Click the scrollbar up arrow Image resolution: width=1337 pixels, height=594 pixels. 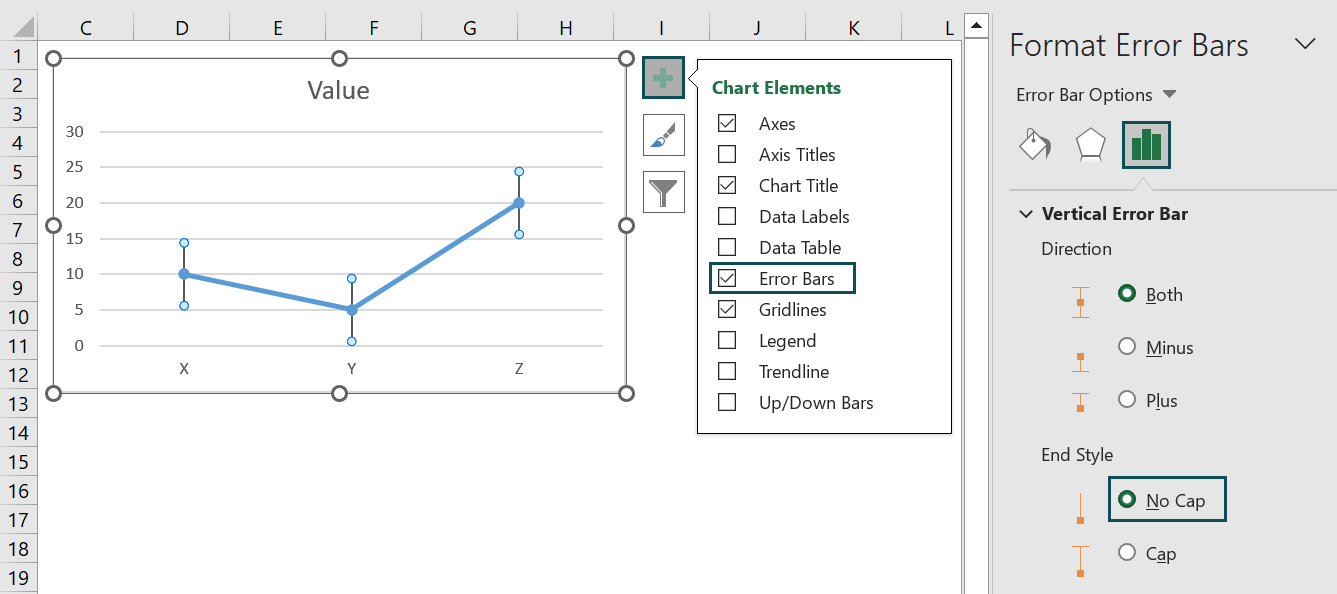tap(976, 25)
